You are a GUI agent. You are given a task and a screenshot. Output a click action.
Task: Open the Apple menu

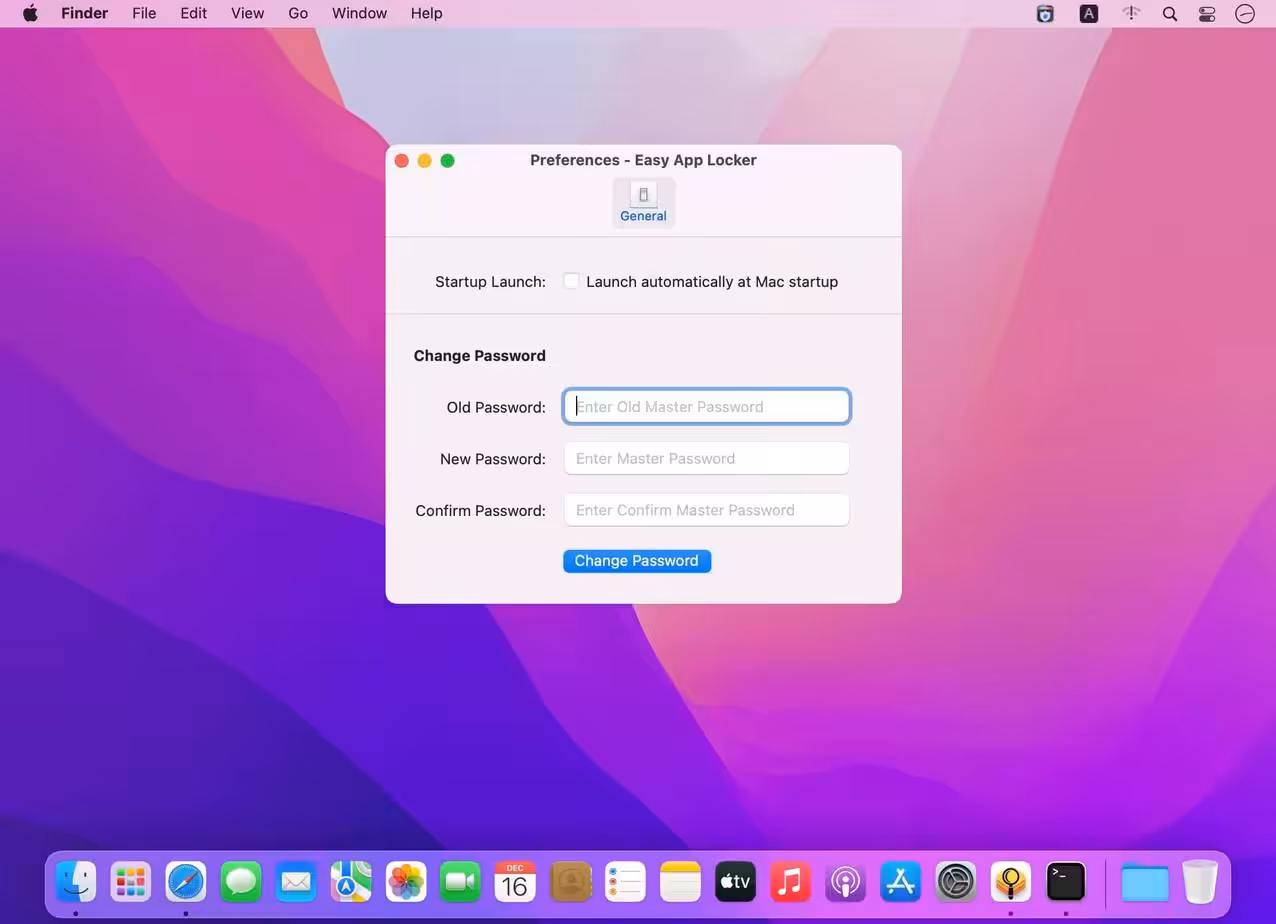(x=31, y=13)
